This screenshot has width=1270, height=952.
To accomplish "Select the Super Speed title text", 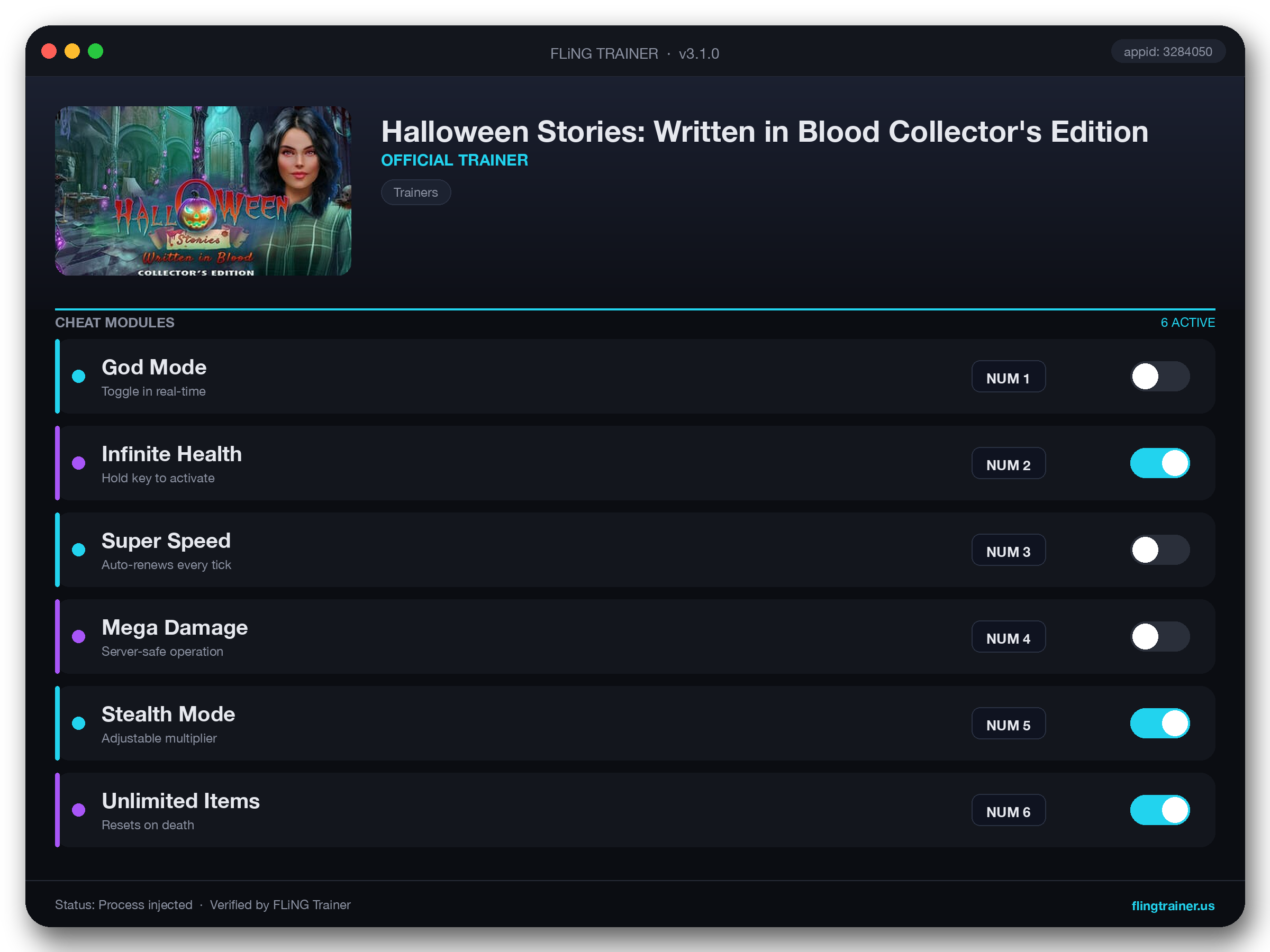I will pyautogui.click(x=166, y=541).
